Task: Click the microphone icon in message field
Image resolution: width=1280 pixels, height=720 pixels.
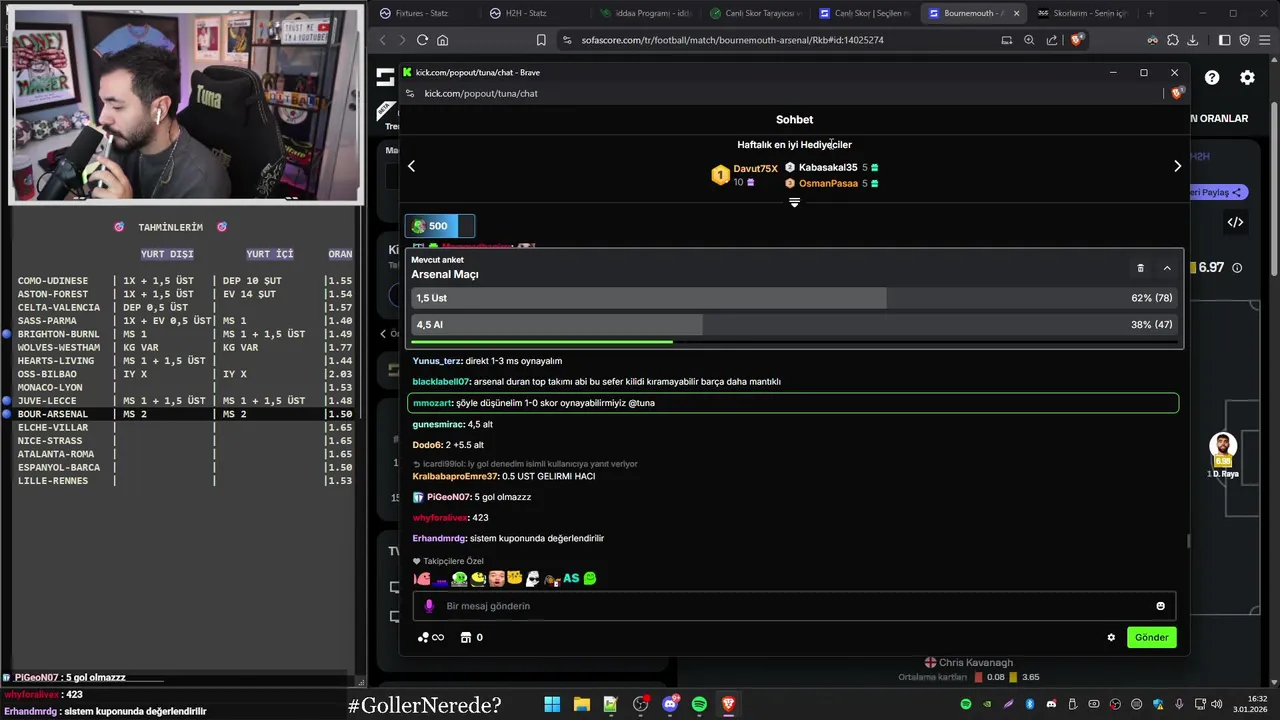Action: point(429,606)
